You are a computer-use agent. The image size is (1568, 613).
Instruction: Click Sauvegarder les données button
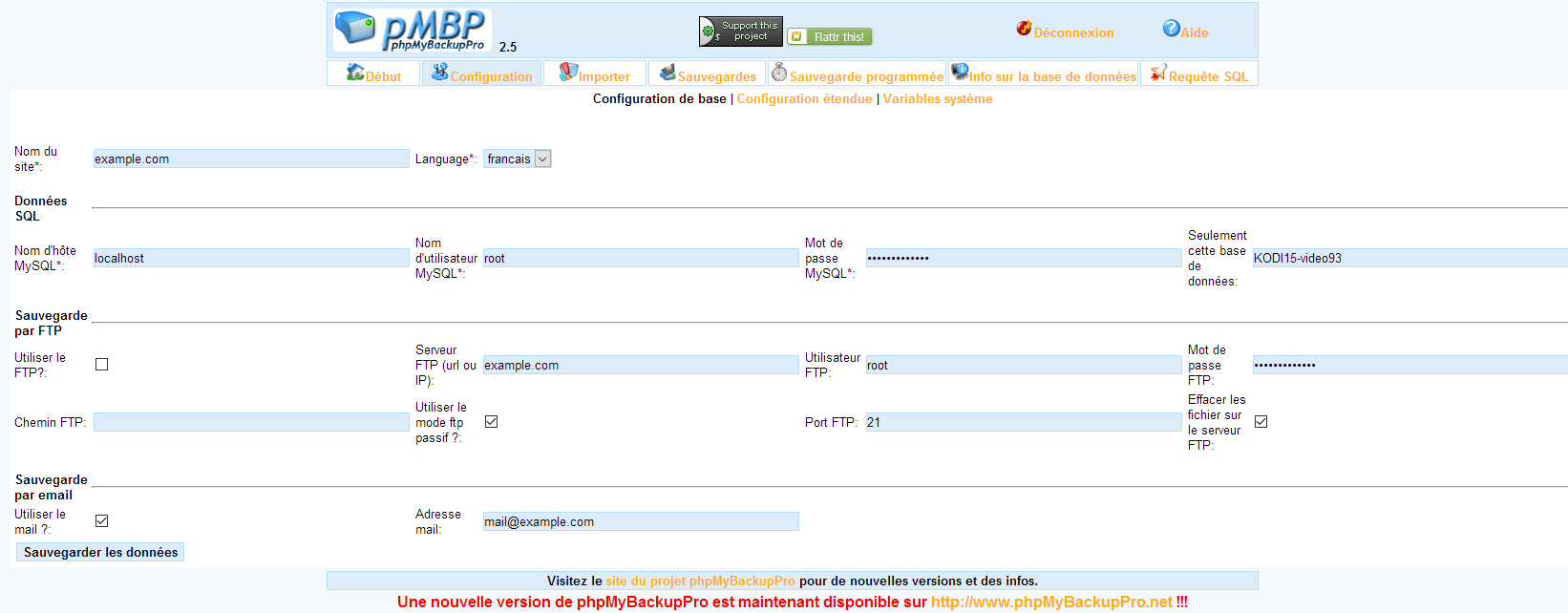click(x=100, y=553)
